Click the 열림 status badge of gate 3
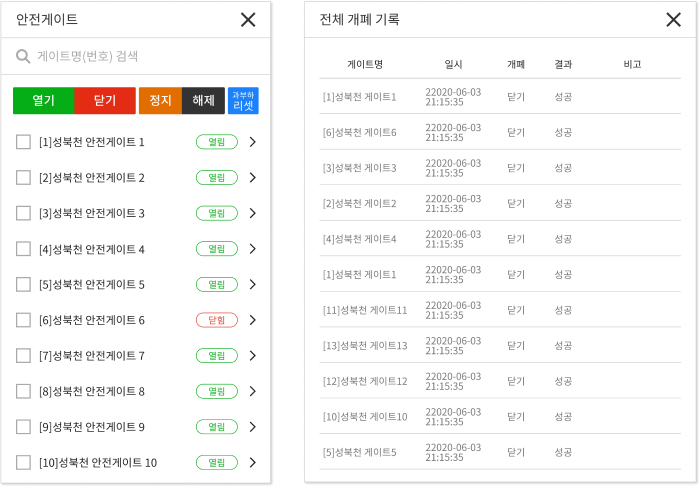 (x=217, y=213)
